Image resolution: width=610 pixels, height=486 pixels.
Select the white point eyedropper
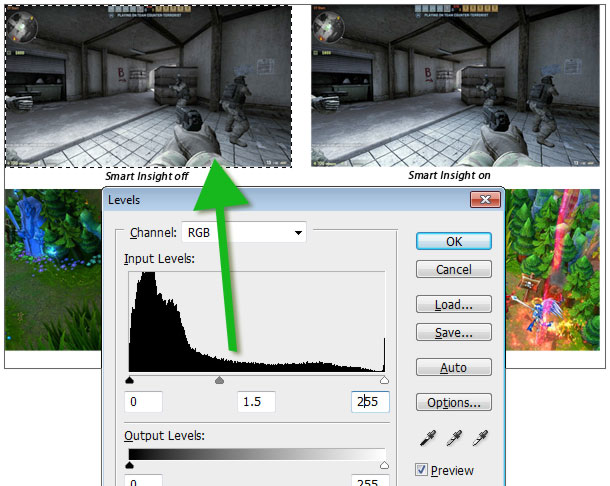(480, 438)
